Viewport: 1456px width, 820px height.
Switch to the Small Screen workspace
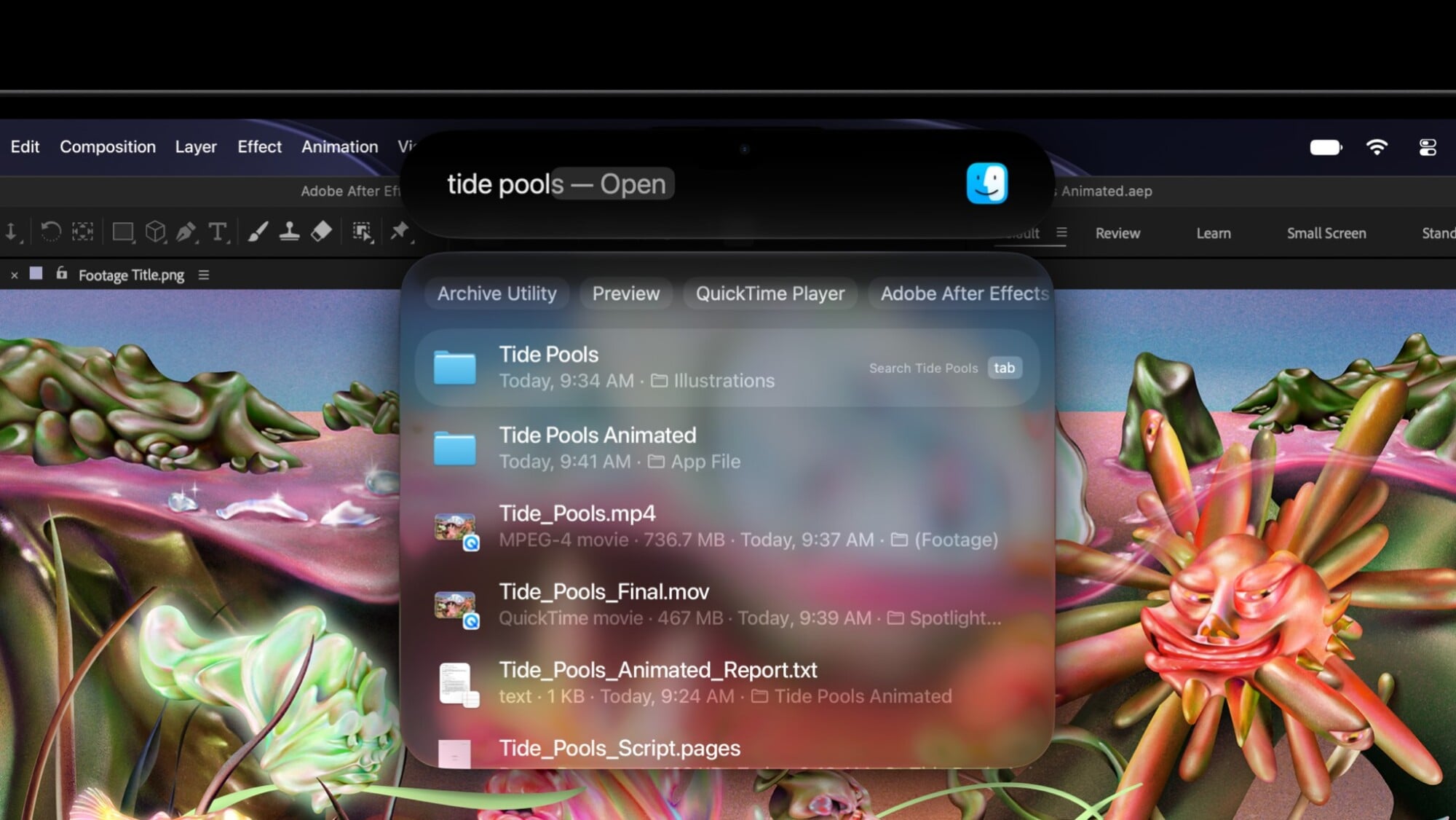click(1326, 233)
